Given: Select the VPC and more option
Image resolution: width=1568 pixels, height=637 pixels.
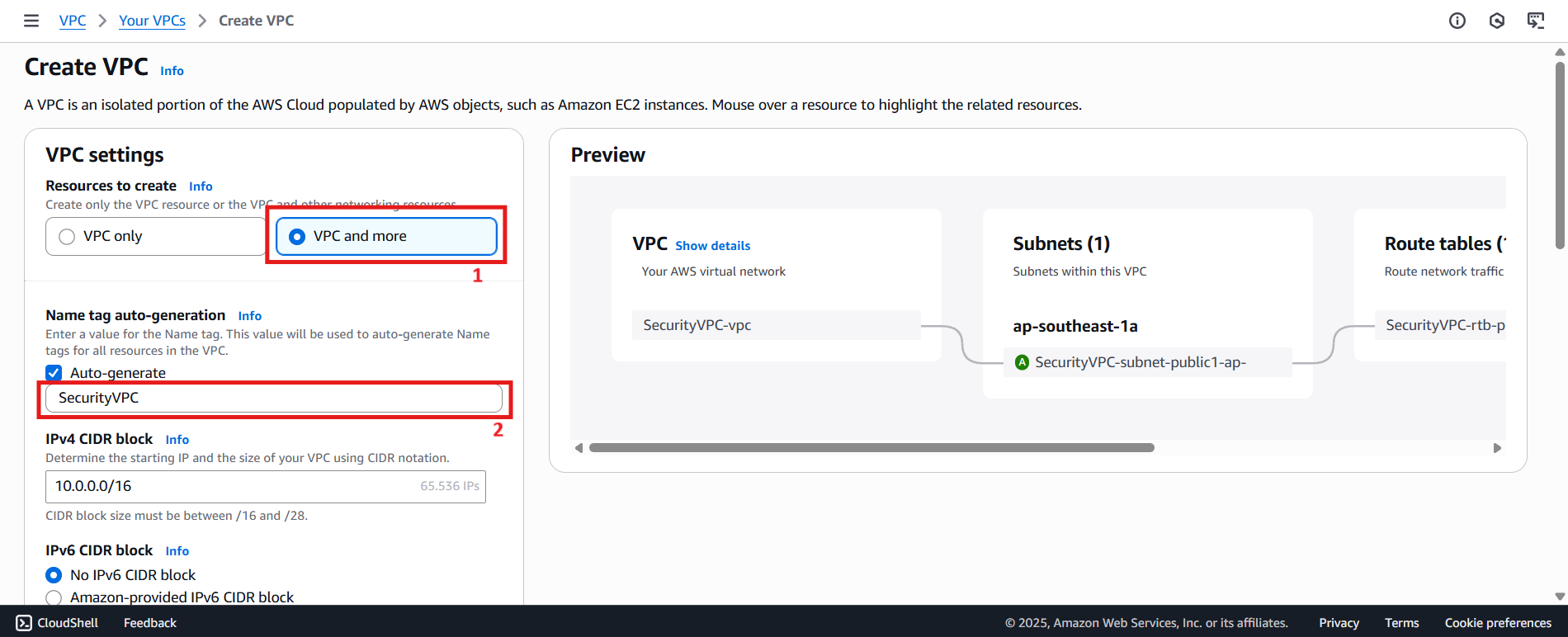Looking at the screenshot, I should tap(386, 236).
